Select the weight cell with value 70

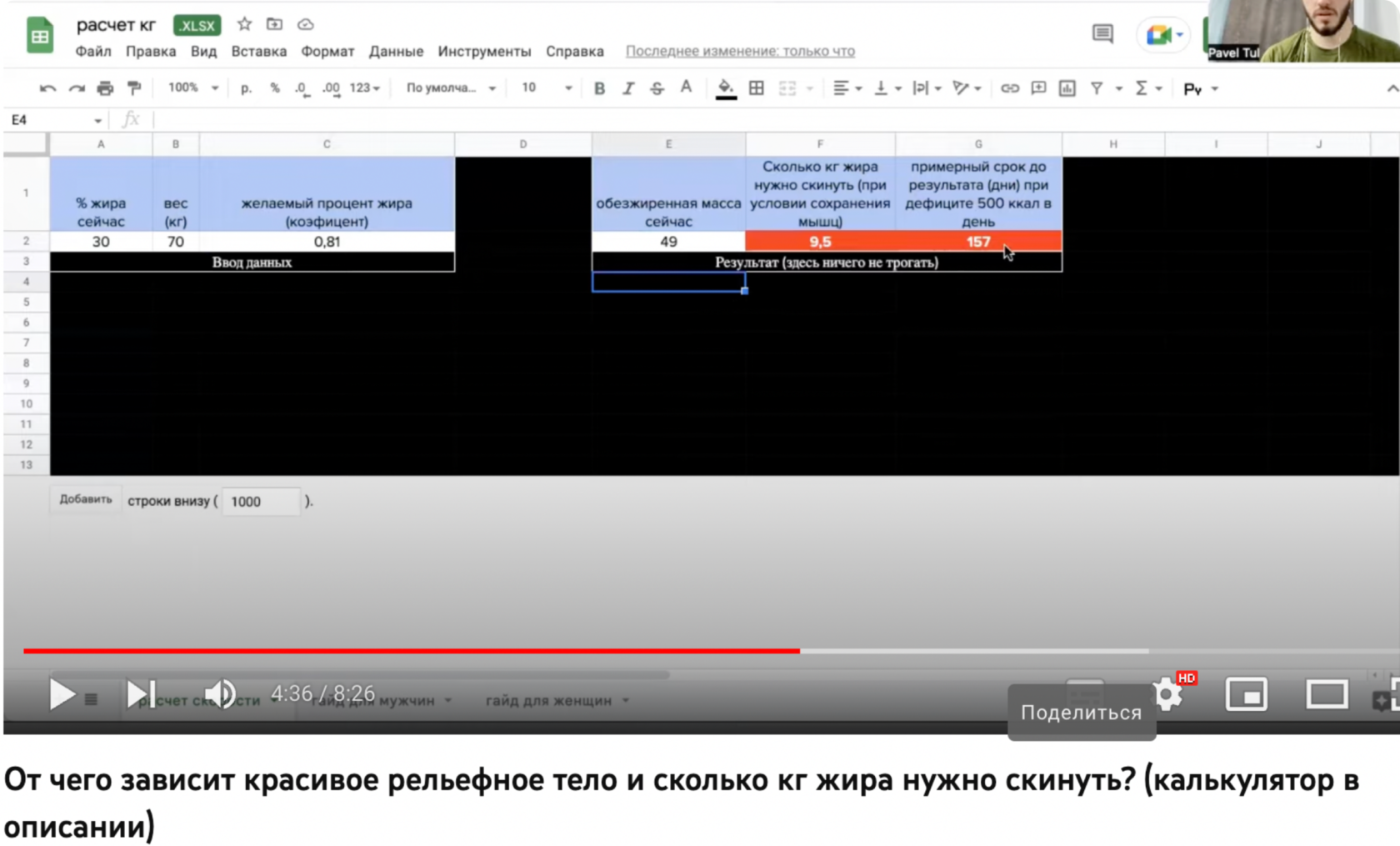tap(176, 242)
